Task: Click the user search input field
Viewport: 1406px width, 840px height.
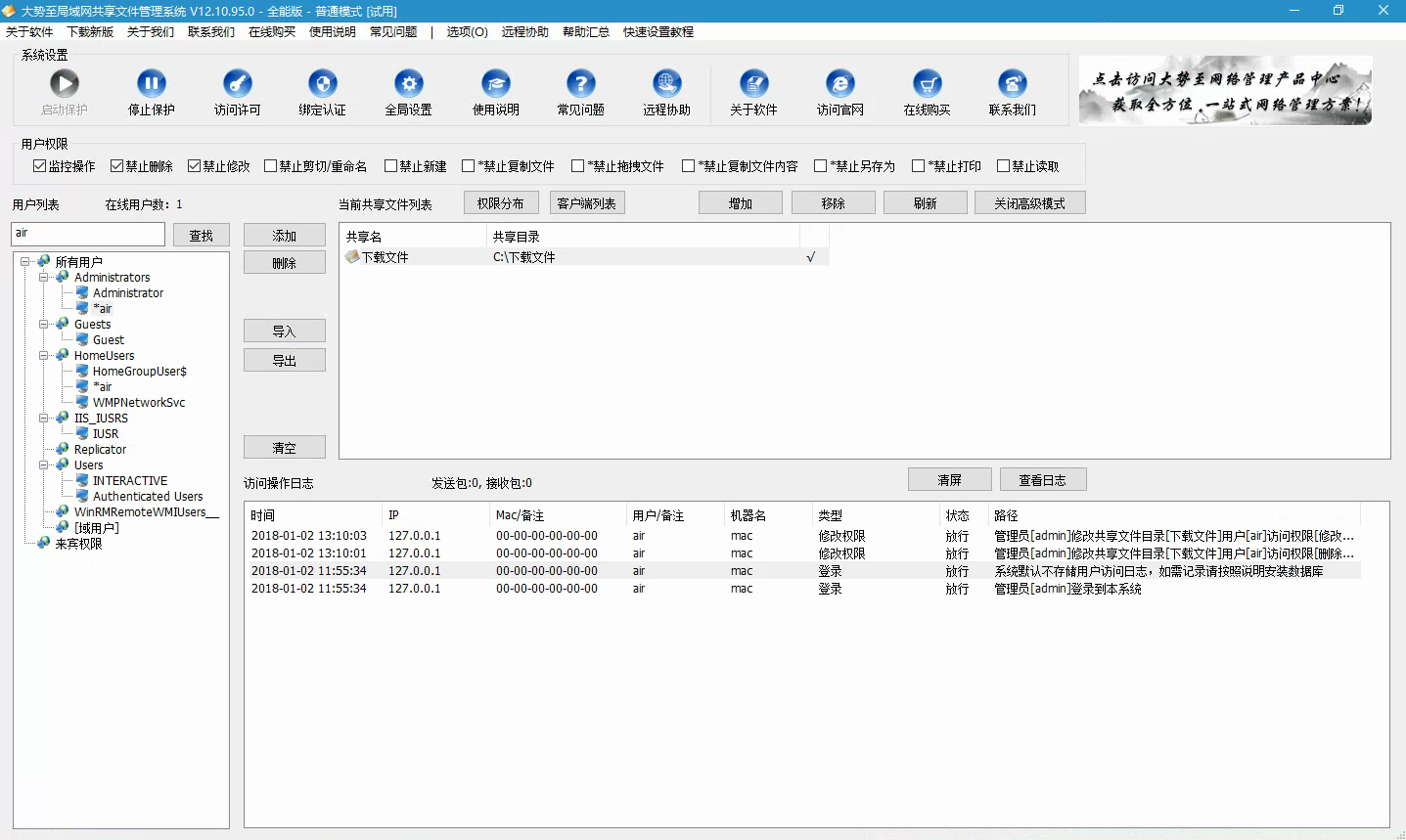Action: [x=88, y=235]
